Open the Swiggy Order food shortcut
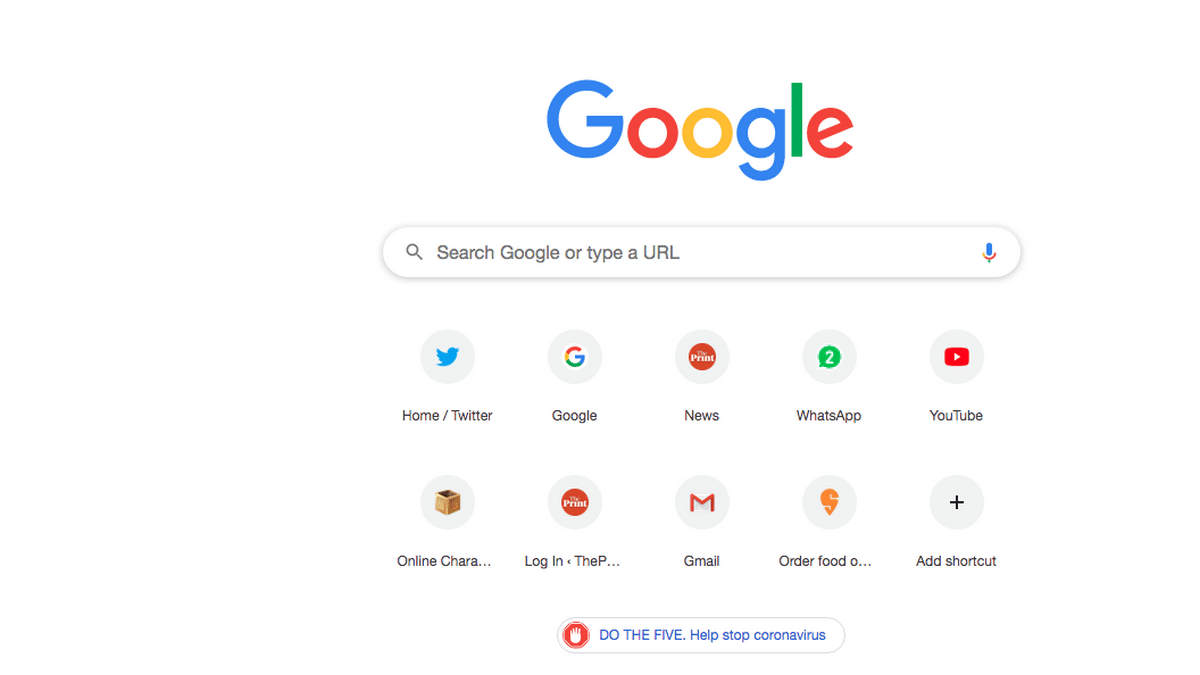The height and width of the screenshot is (675, 1200). 829,502
